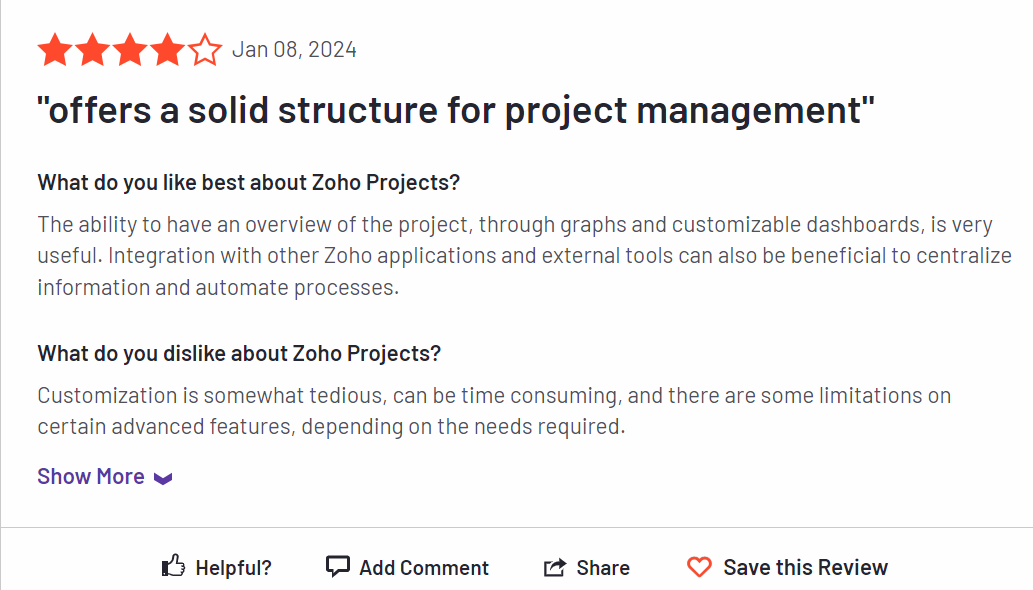Click the Add Comment text button
The width and height of the screenshot is (1033, 590).
(424, 568)
